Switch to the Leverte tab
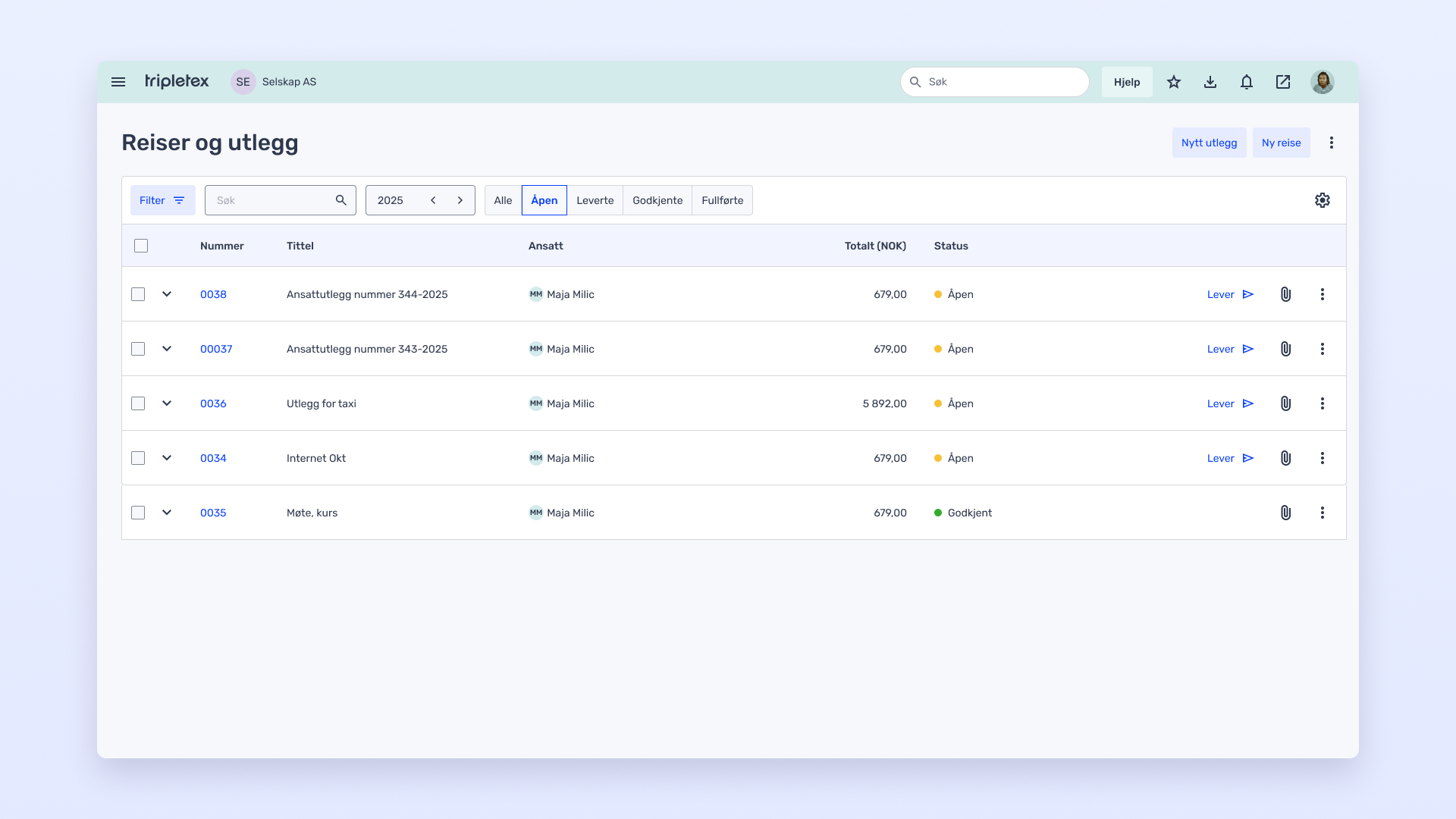The height and width of the screenshot is (819, 1456). 595,200
